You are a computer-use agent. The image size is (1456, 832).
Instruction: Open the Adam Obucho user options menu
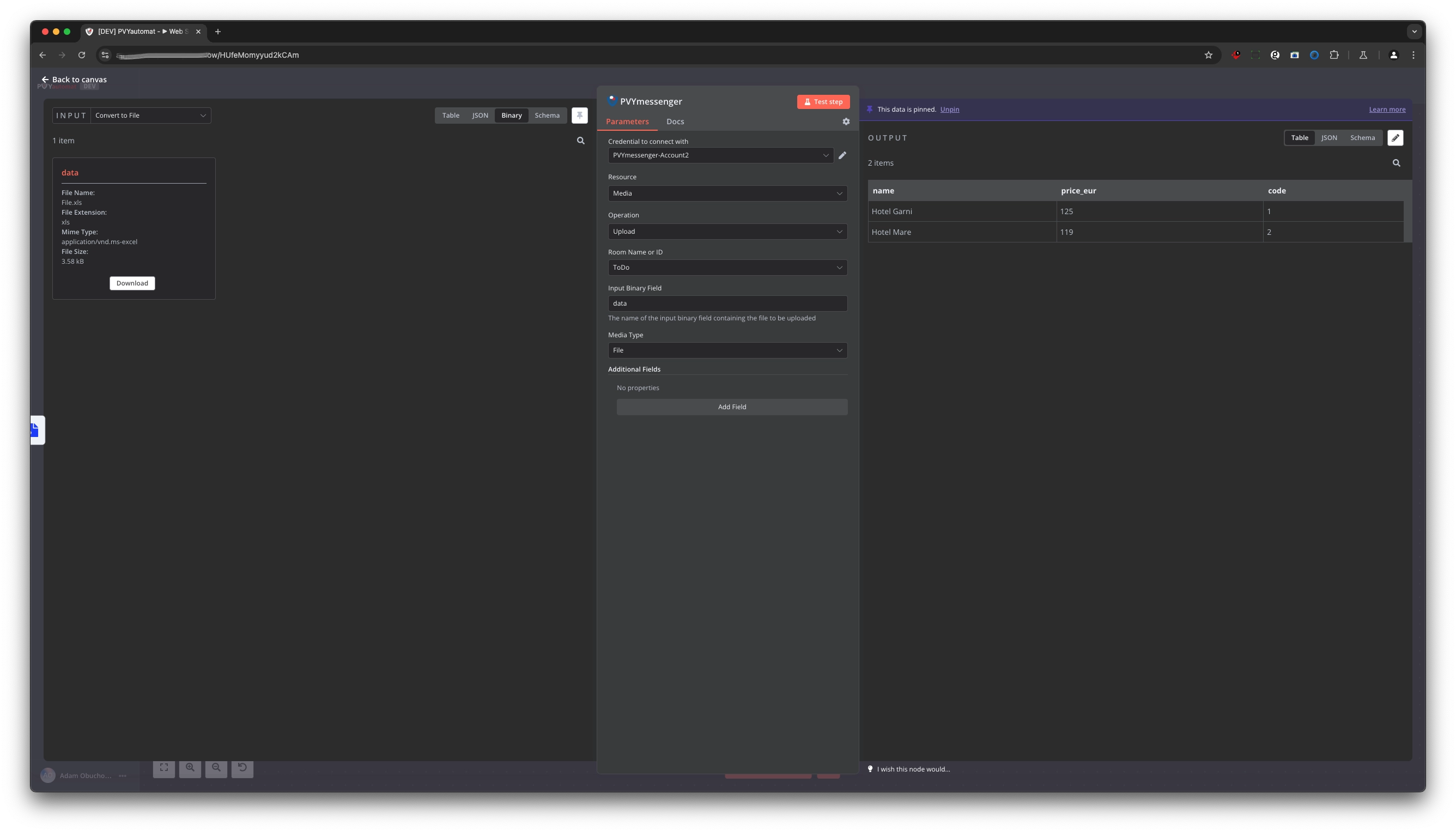[x=122, y=776]
